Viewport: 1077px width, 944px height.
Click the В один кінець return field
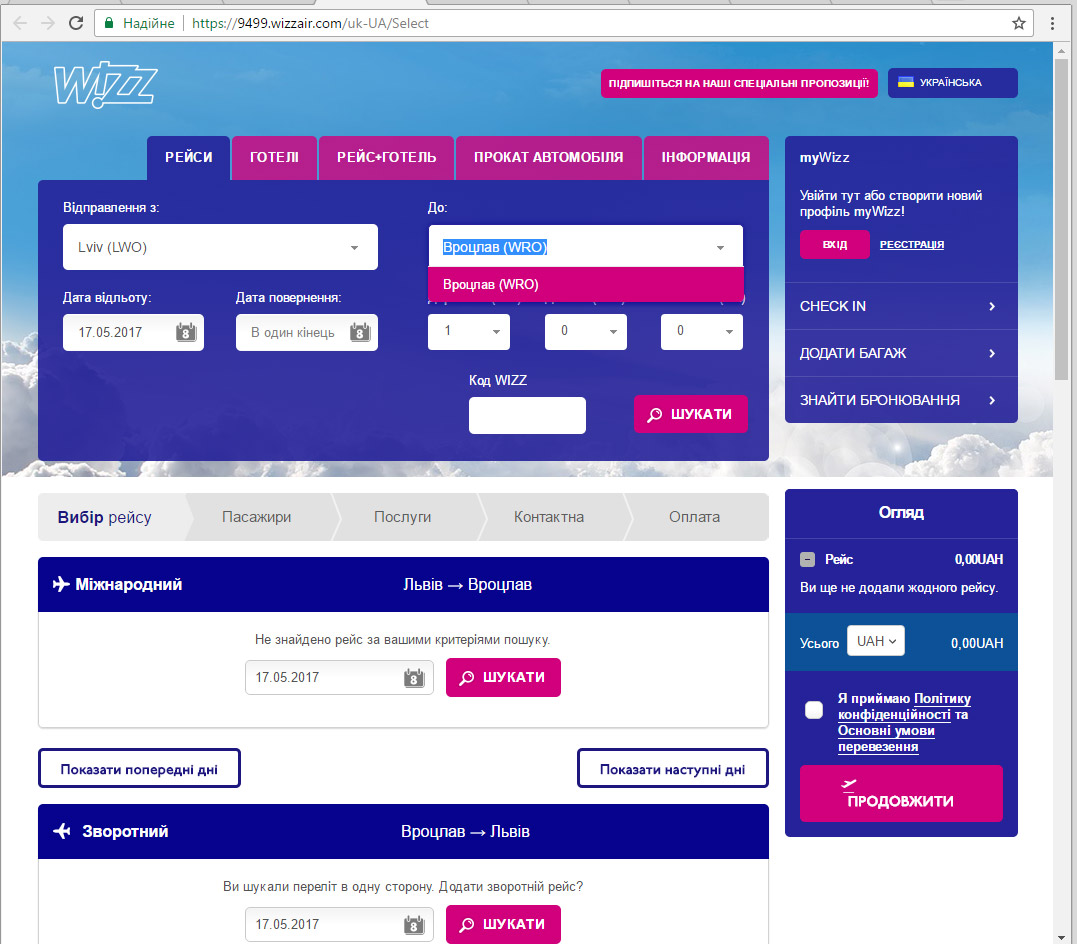[307, 333]
